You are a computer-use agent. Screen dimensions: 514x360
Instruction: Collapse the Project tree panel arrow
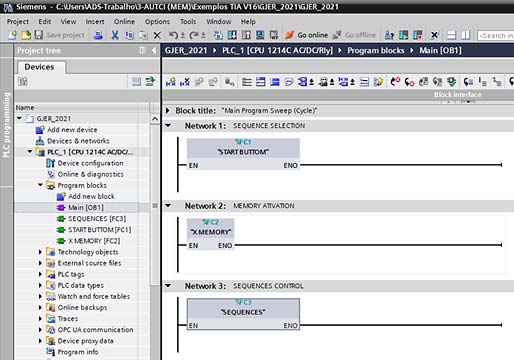(154, 50)
